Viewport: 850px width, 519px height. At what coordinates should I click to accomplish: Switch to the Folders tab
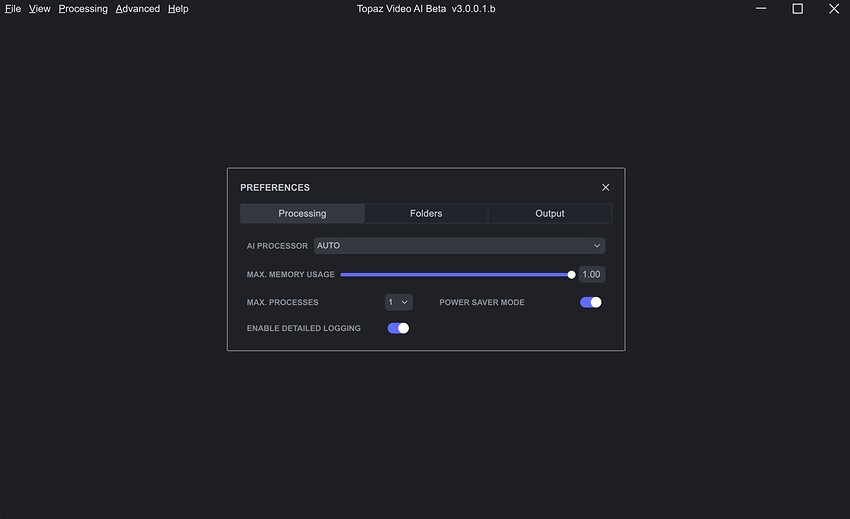tap(426, 214)
